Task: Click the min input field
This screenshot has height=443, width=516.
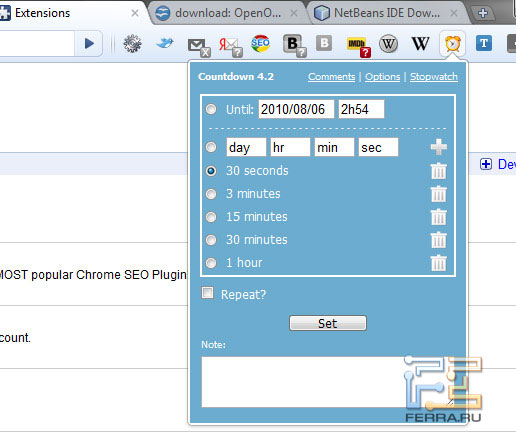Action: coord(334,147)
